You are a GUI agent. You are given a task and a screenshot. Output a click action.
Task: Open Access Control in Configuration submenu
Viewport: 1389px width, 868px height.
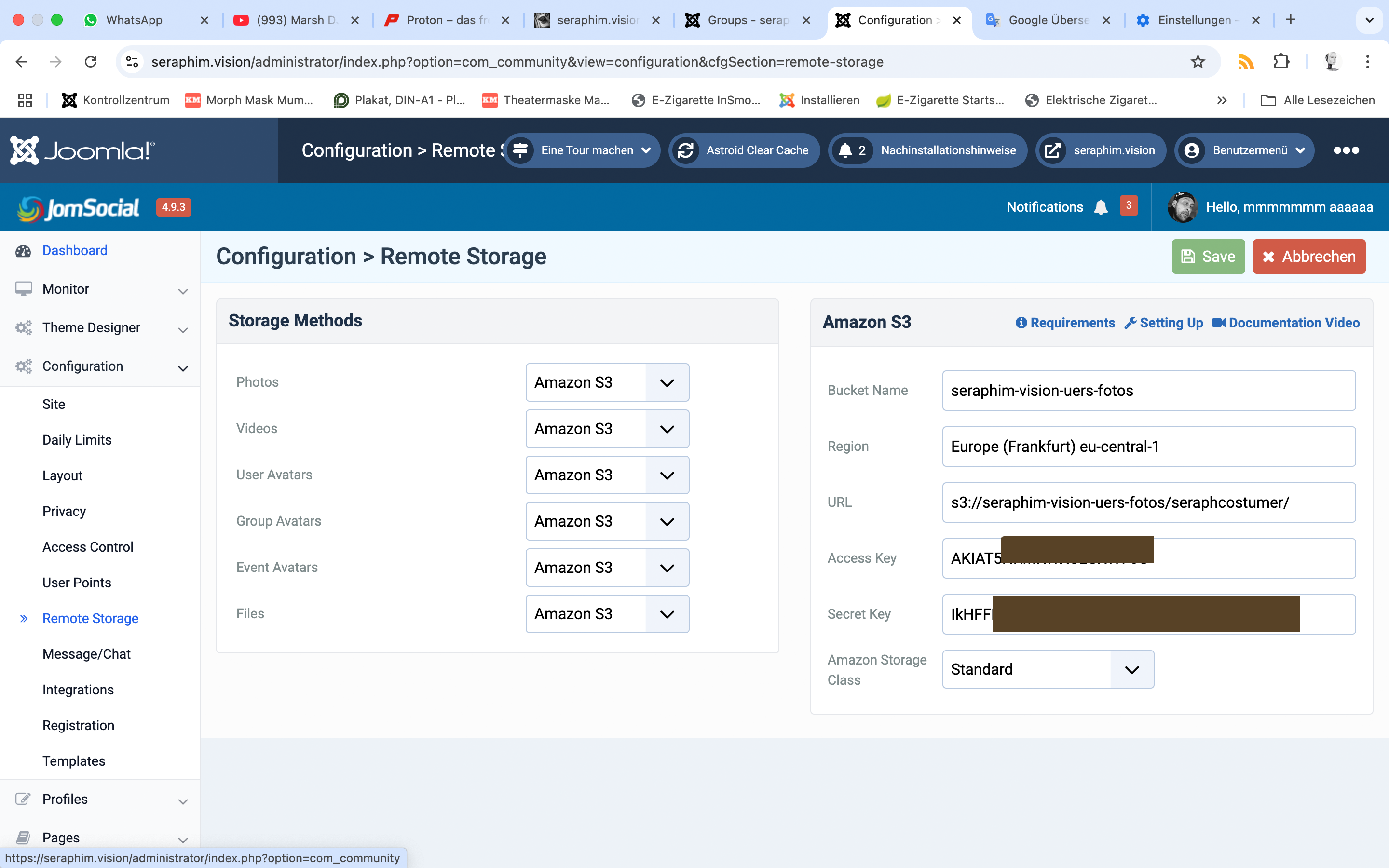[x=88, y=546]
